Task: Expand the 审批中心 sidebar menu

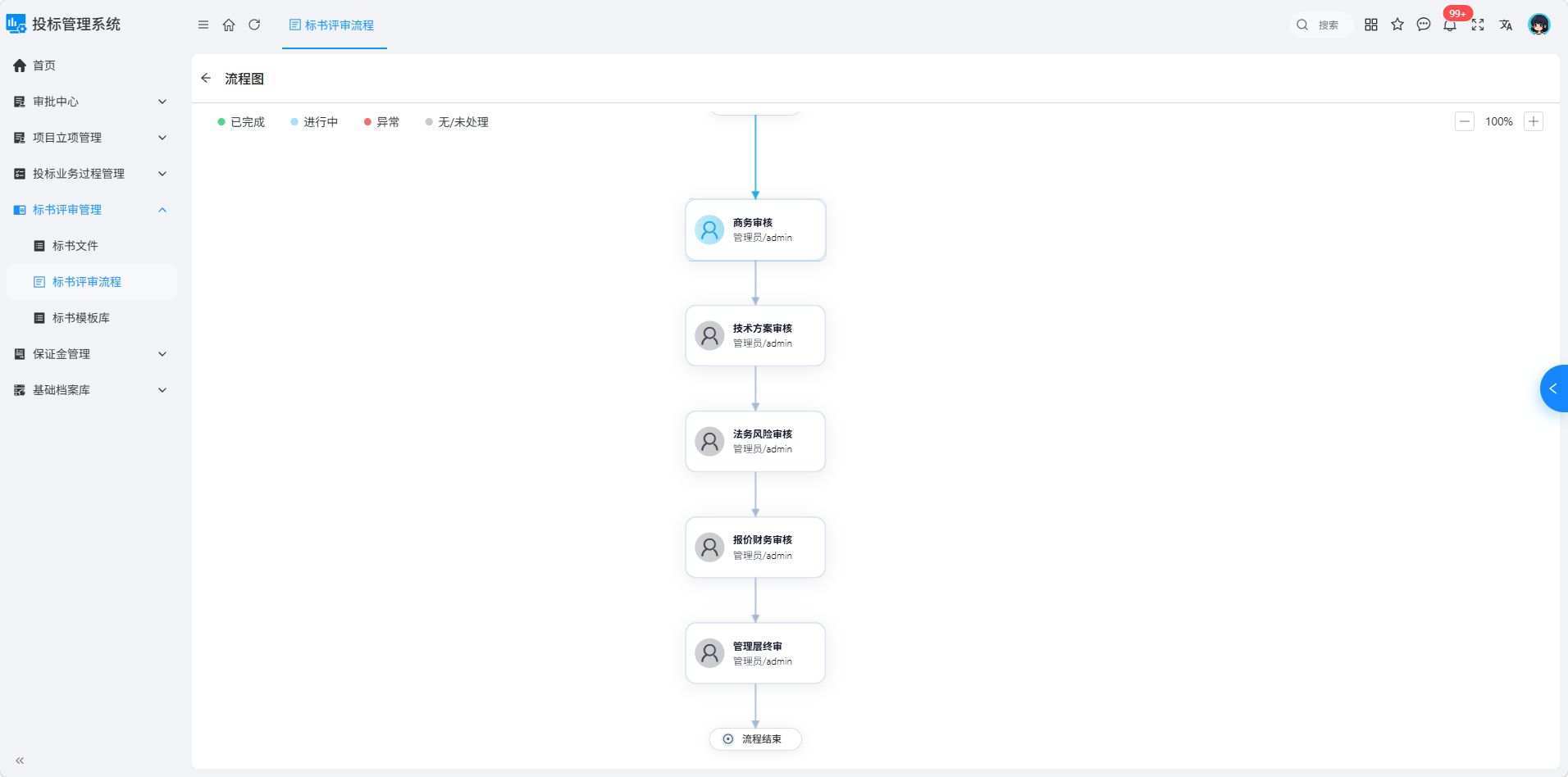Action: point(90,102)
